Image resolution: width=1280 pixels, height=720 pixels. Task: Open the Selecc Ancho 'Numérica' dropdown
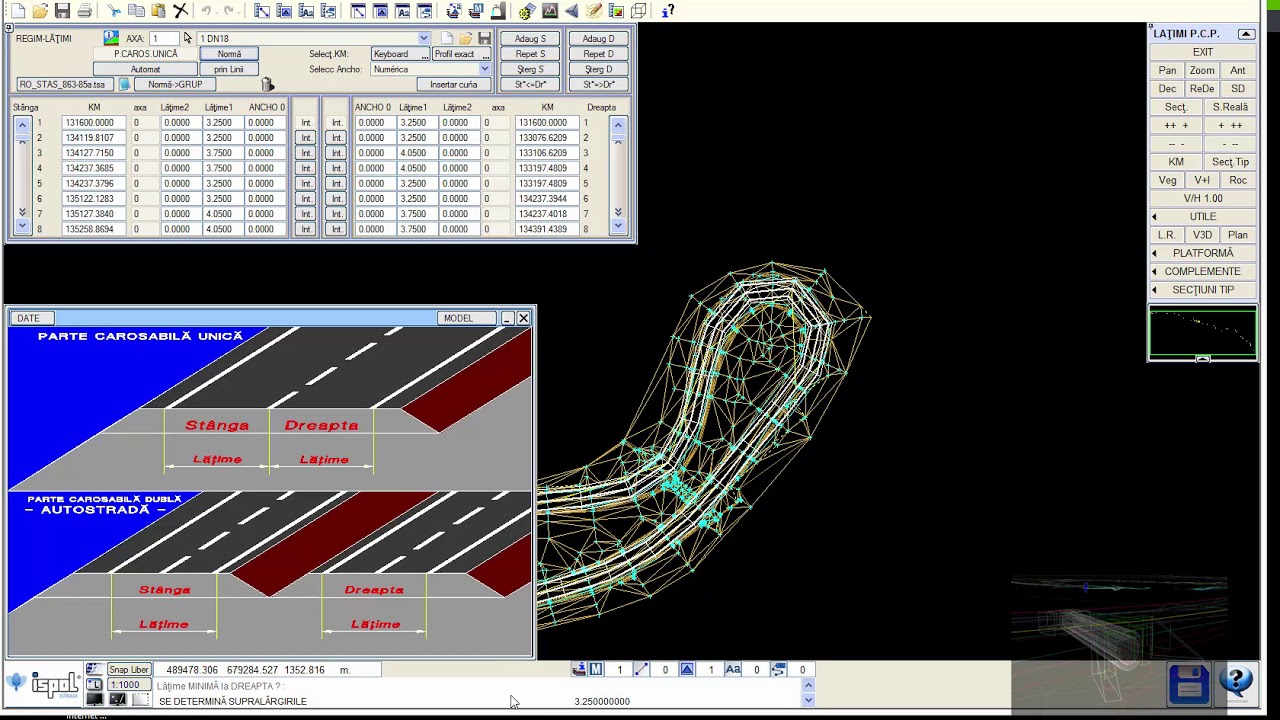[484, 69]
